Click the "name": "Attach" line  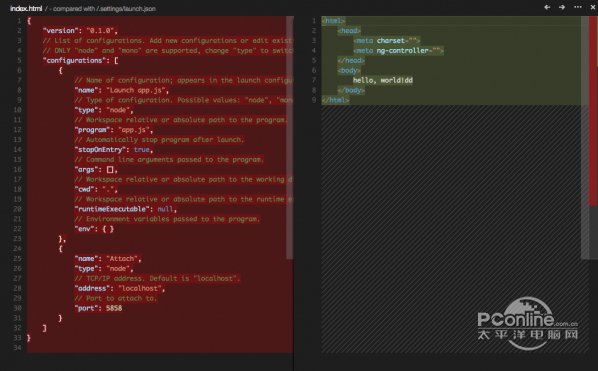pyautogui.click(x=108, y=259)
